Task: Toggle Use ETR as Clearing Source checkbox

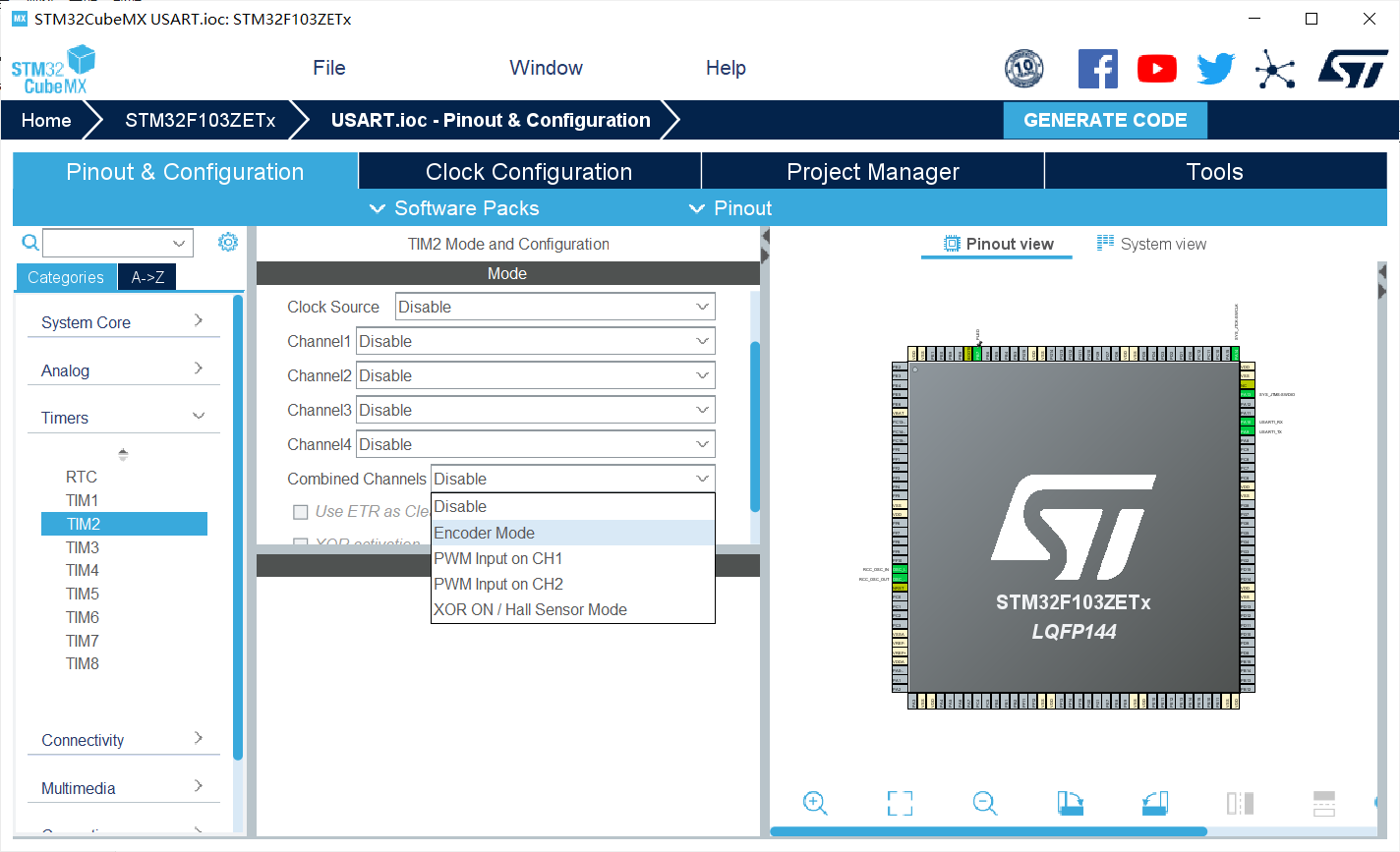Action: 301,512
